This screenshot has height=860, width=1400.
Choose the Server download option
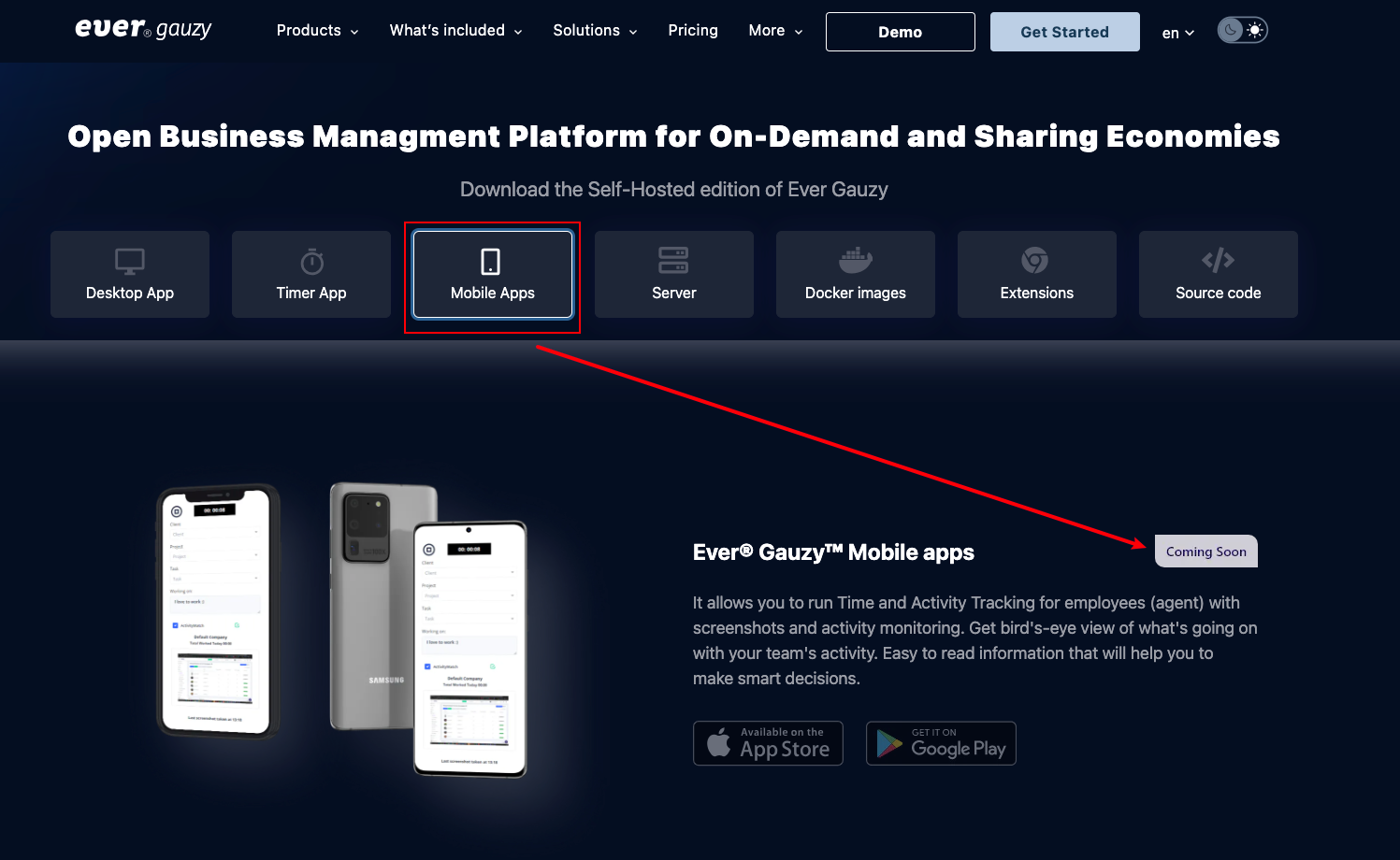click(x=673, y=274)
